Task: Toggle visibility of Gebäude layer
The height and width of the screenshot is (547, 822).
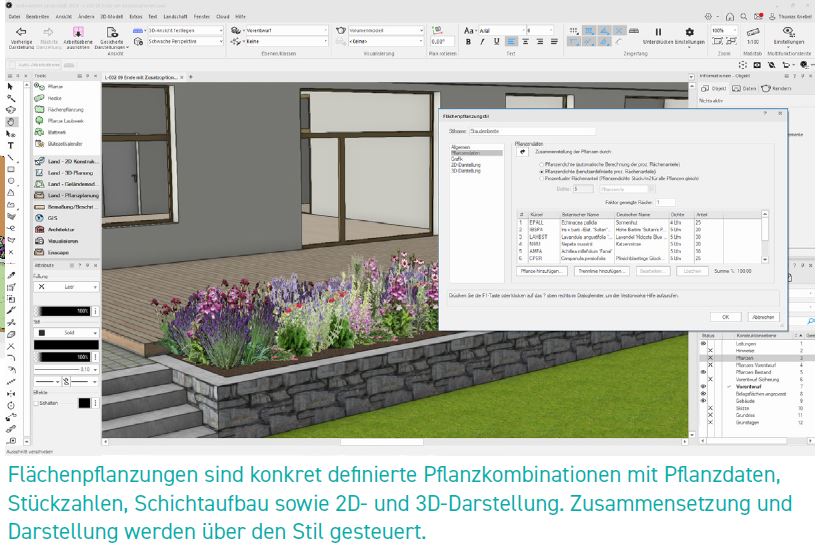Action: click(704, 401)
